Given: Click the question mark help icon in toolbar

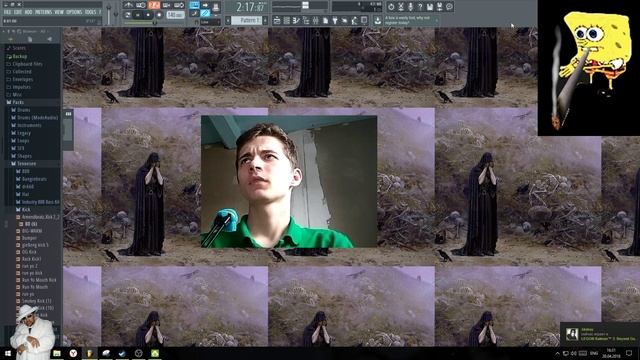Looking at the screenshot, I should [x=420, y=7].
